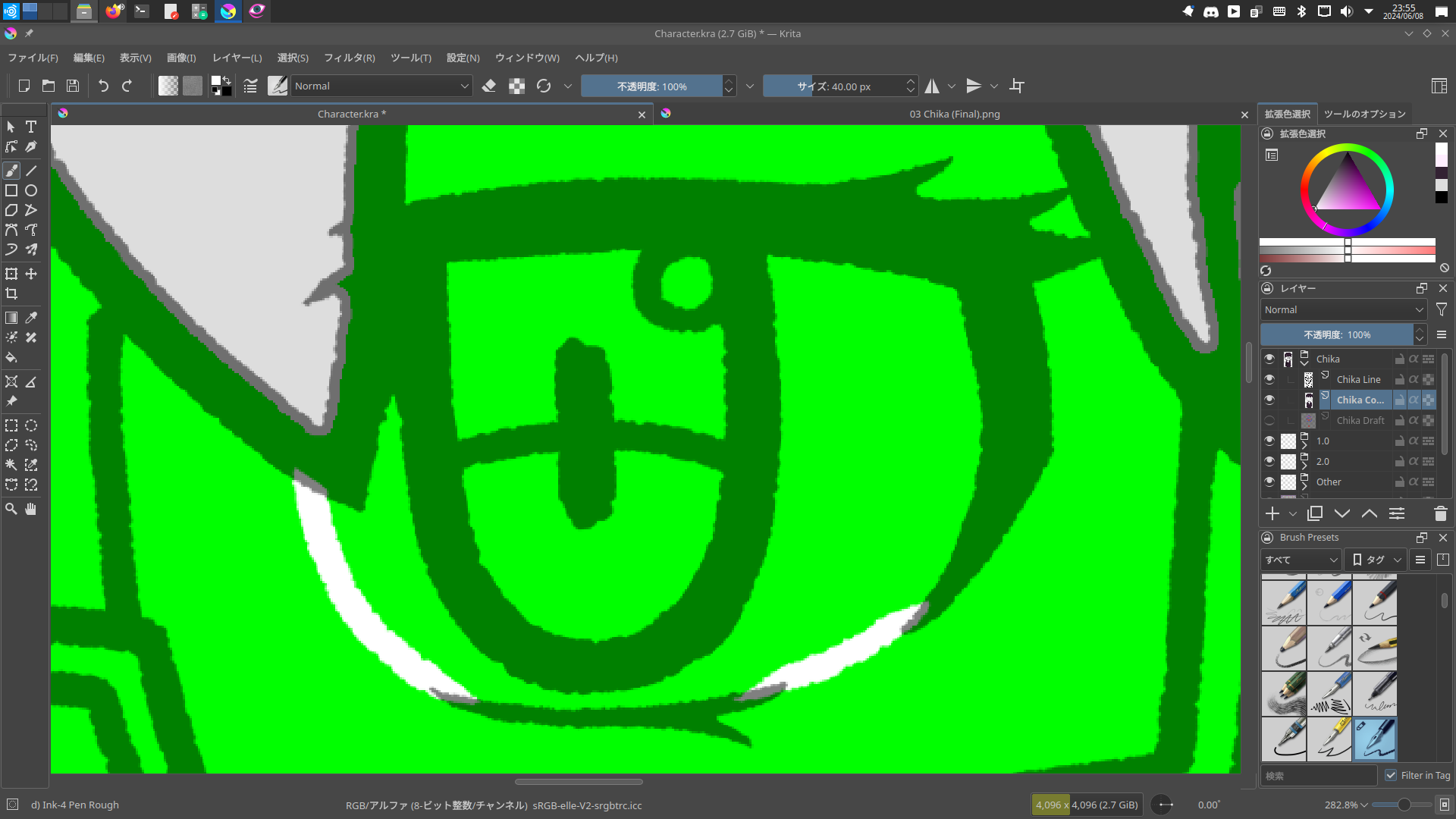Activate horizontal mirror tool
Viewport: 1456px width, 819px height.
pos(932,86)
